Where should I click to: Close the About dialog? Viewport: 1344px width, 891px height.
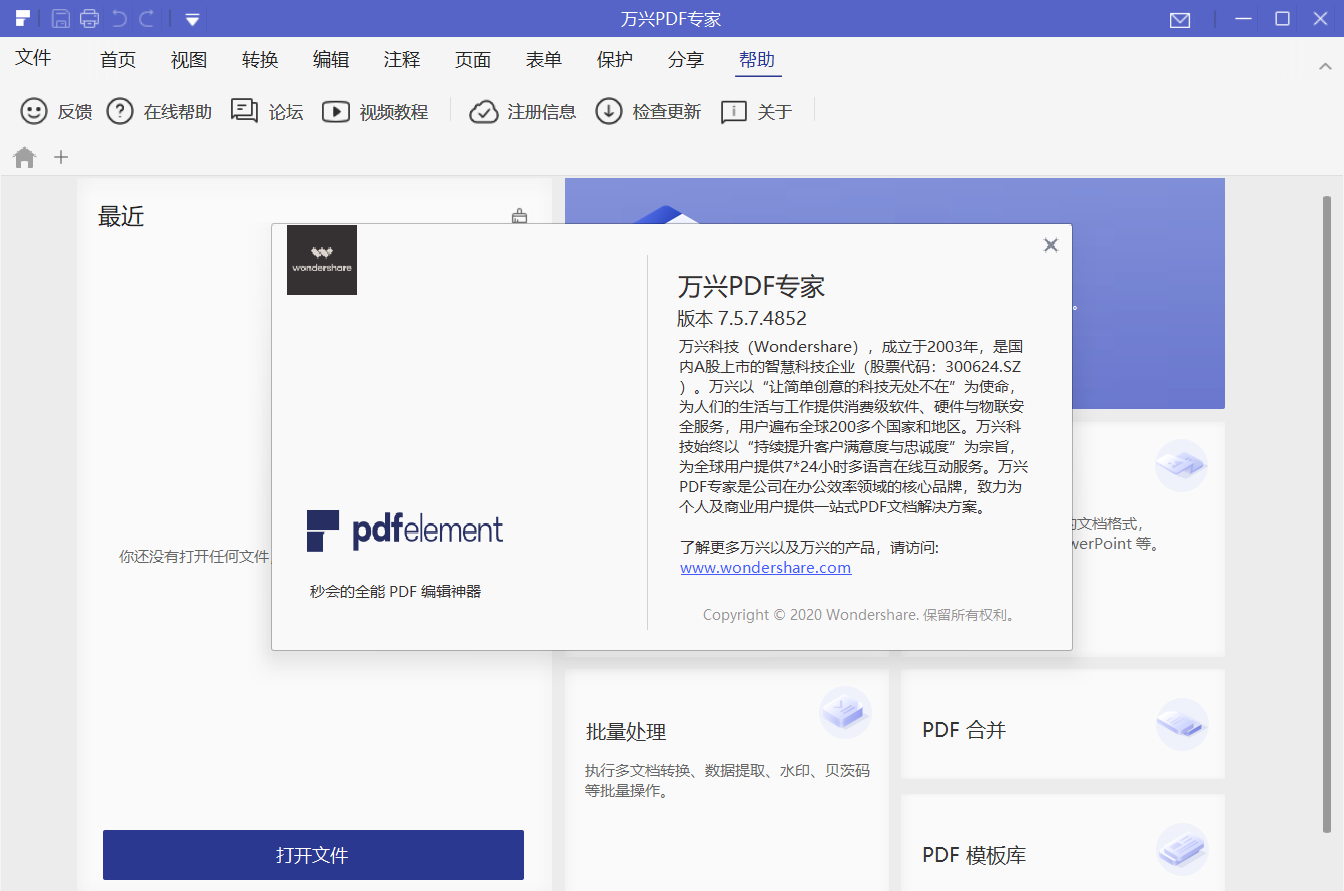pyautogui.click(x=1051, y=245)
